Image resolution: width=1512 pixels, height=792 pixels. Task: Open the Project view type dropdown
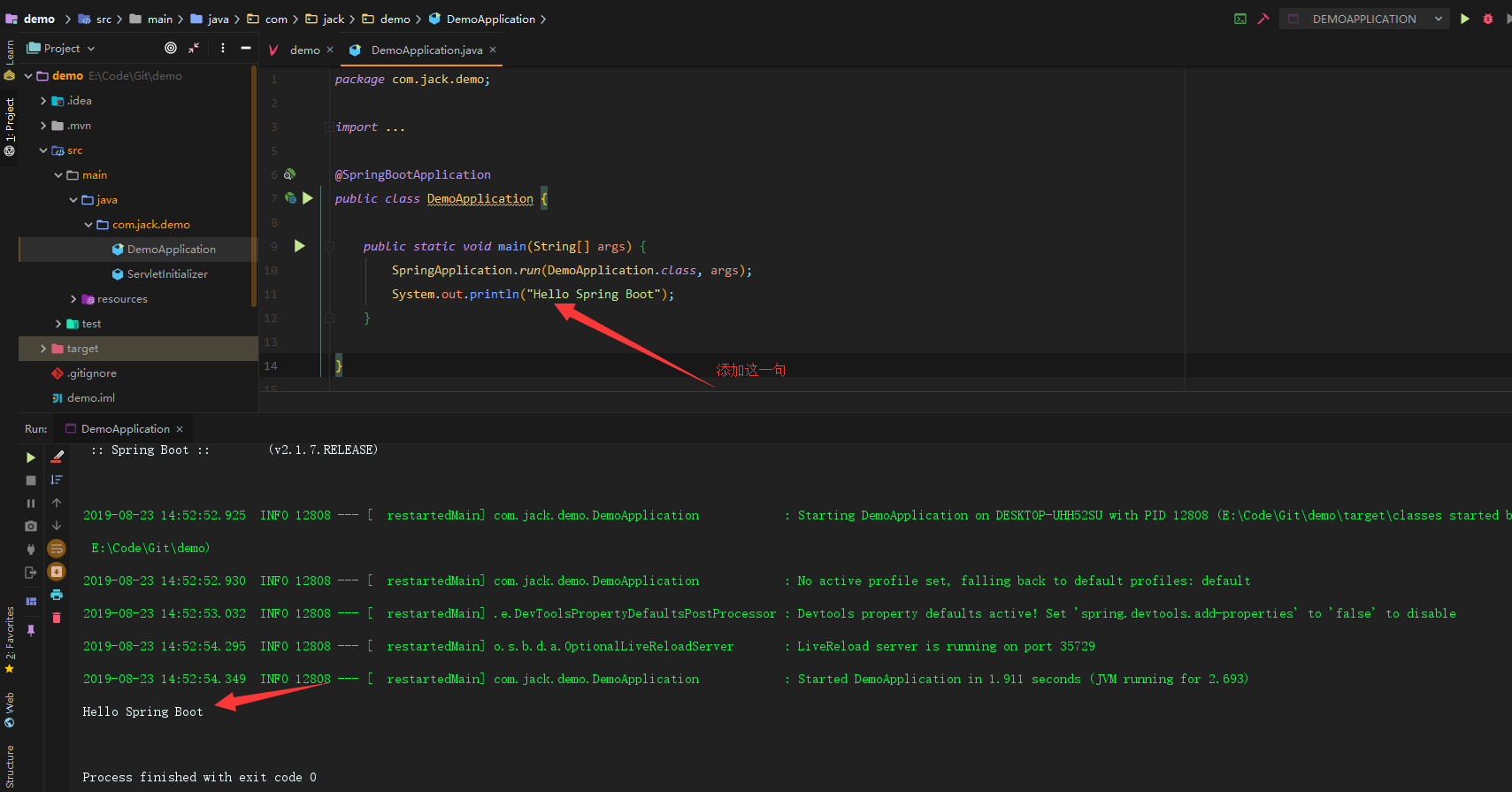(x=61, y=48)
